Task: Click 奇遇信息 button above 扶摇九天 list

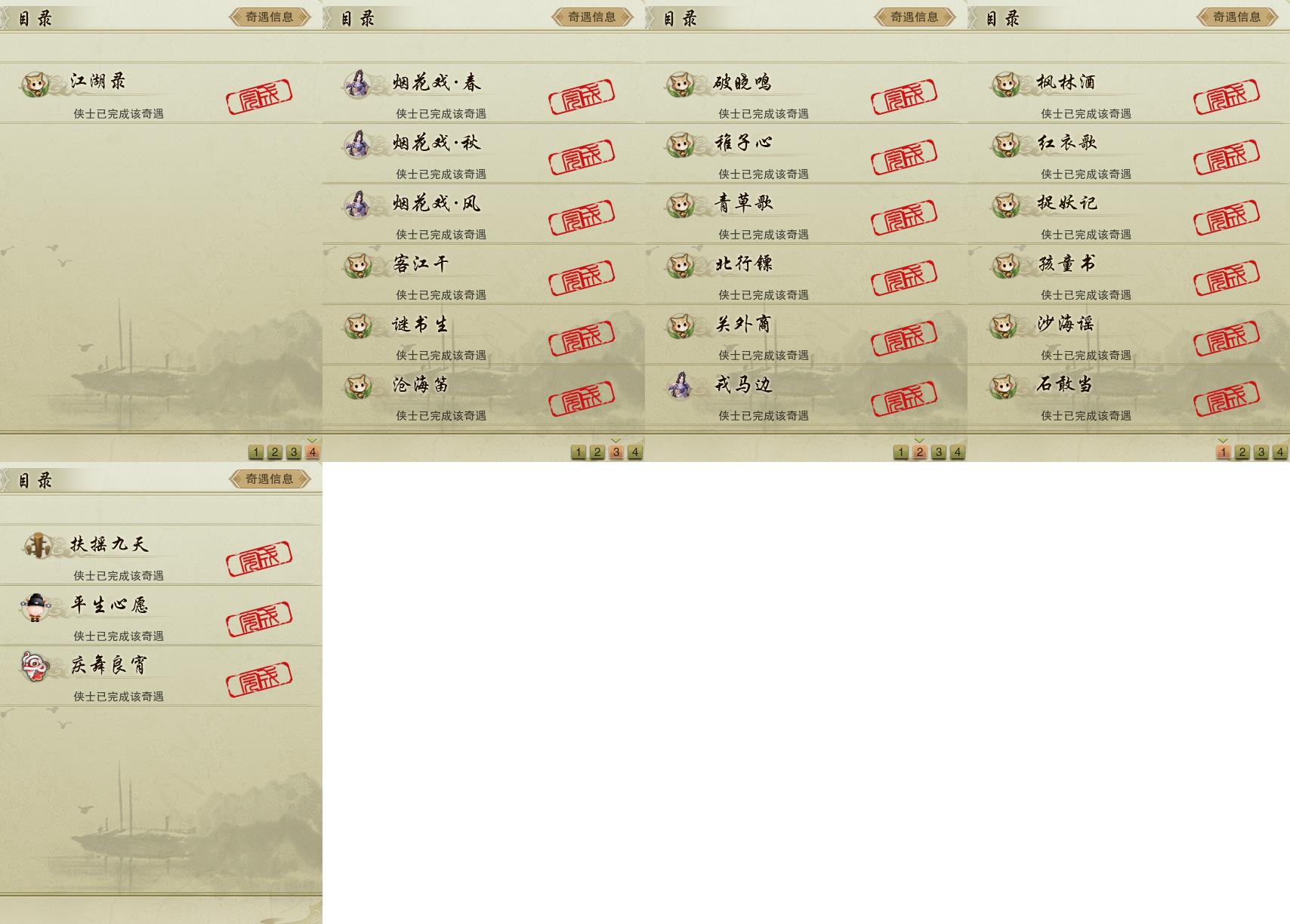Action: [270, 479]
